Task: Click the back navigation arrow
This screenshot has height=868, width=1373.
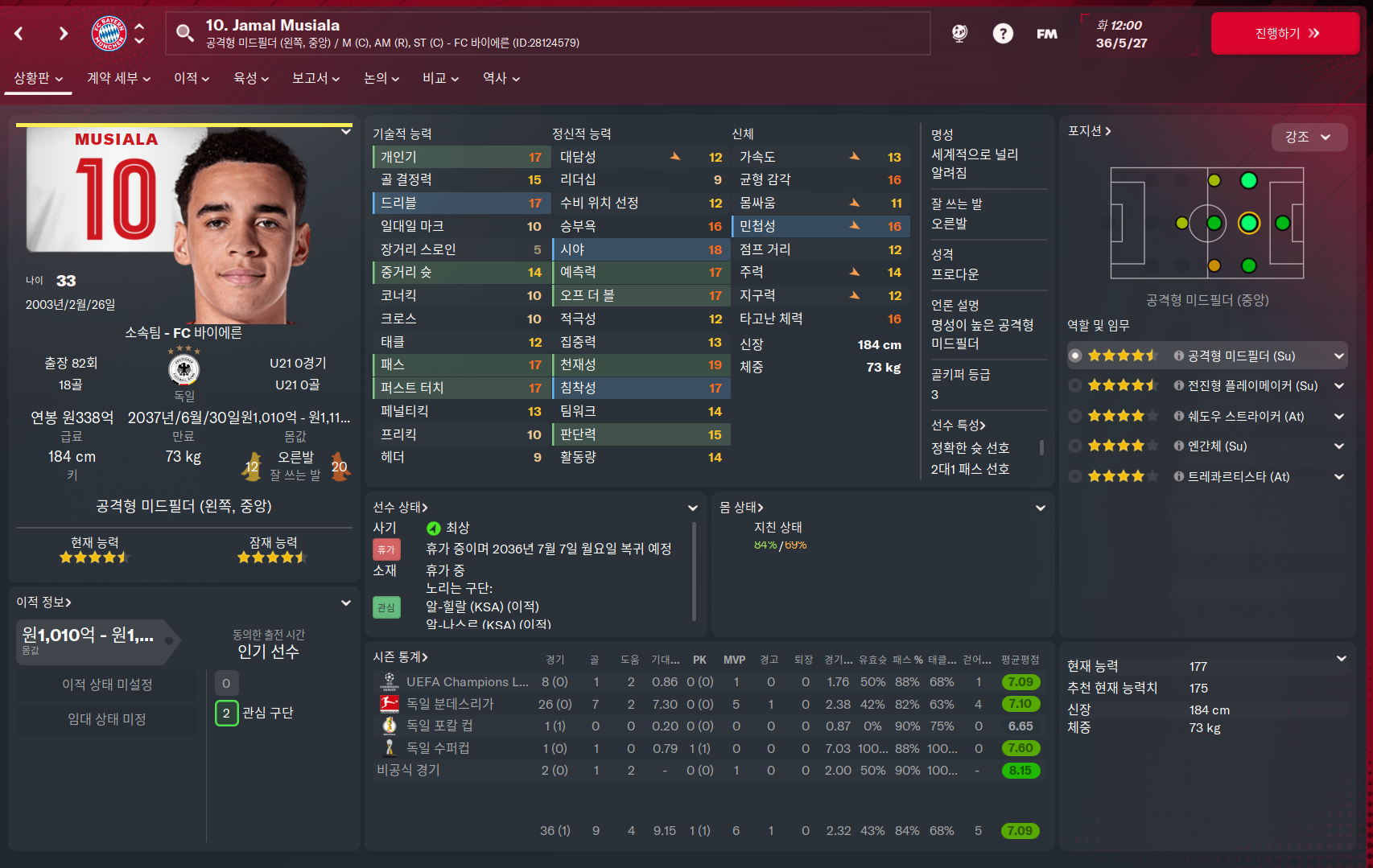Action: pyautogui.click(x=19, y=33)
